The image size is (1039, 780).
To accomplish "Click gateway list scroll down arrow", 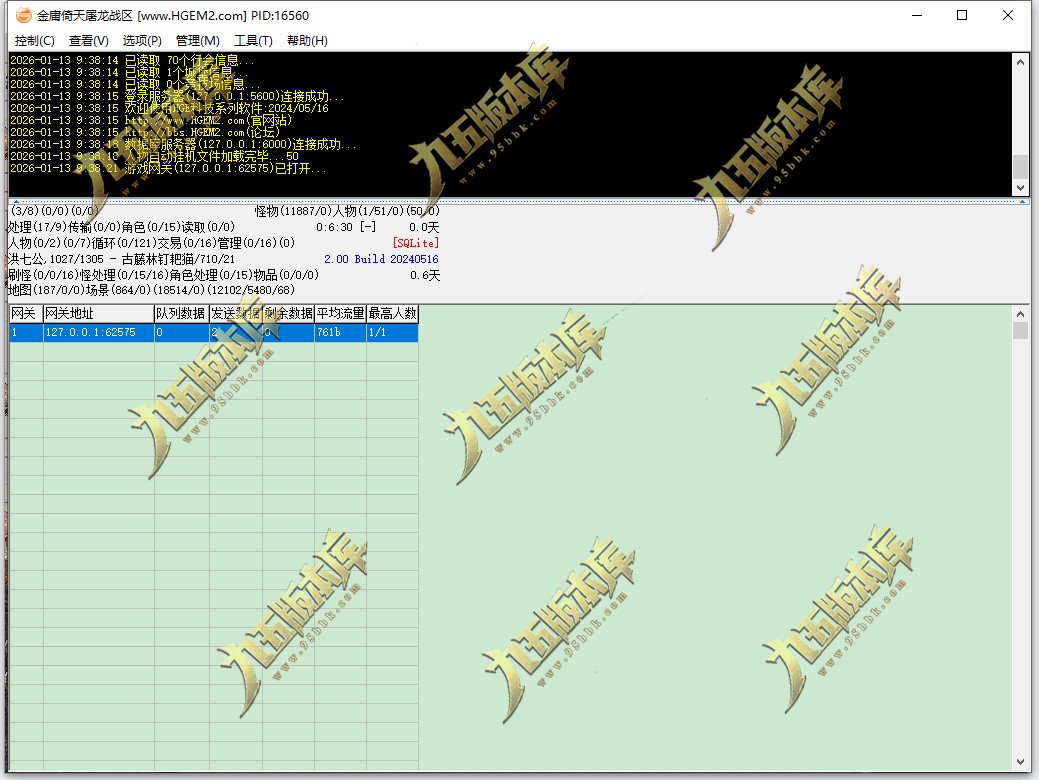I will pos(1020,762).
